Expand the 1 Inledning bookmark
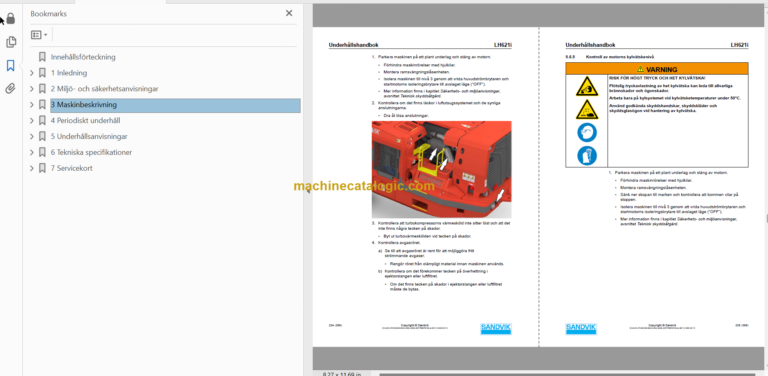Viewport: 768px width, 376px height. (x=32, y=73)
